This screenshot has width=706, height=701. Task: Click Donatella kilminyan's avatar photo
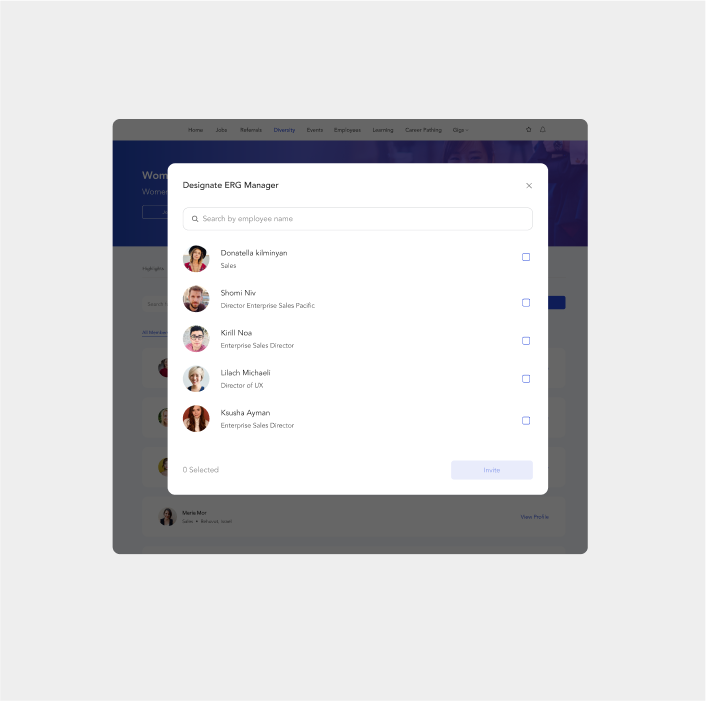[196, 259]
